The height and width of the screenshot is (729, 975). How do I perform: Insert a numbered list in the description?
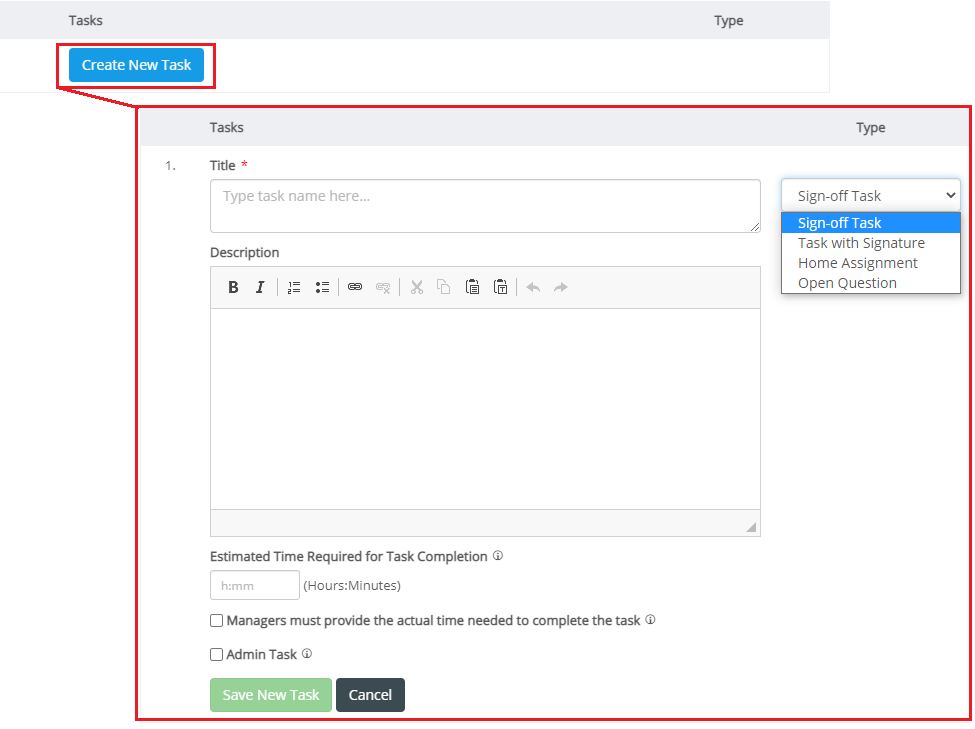tap(294, 287)
